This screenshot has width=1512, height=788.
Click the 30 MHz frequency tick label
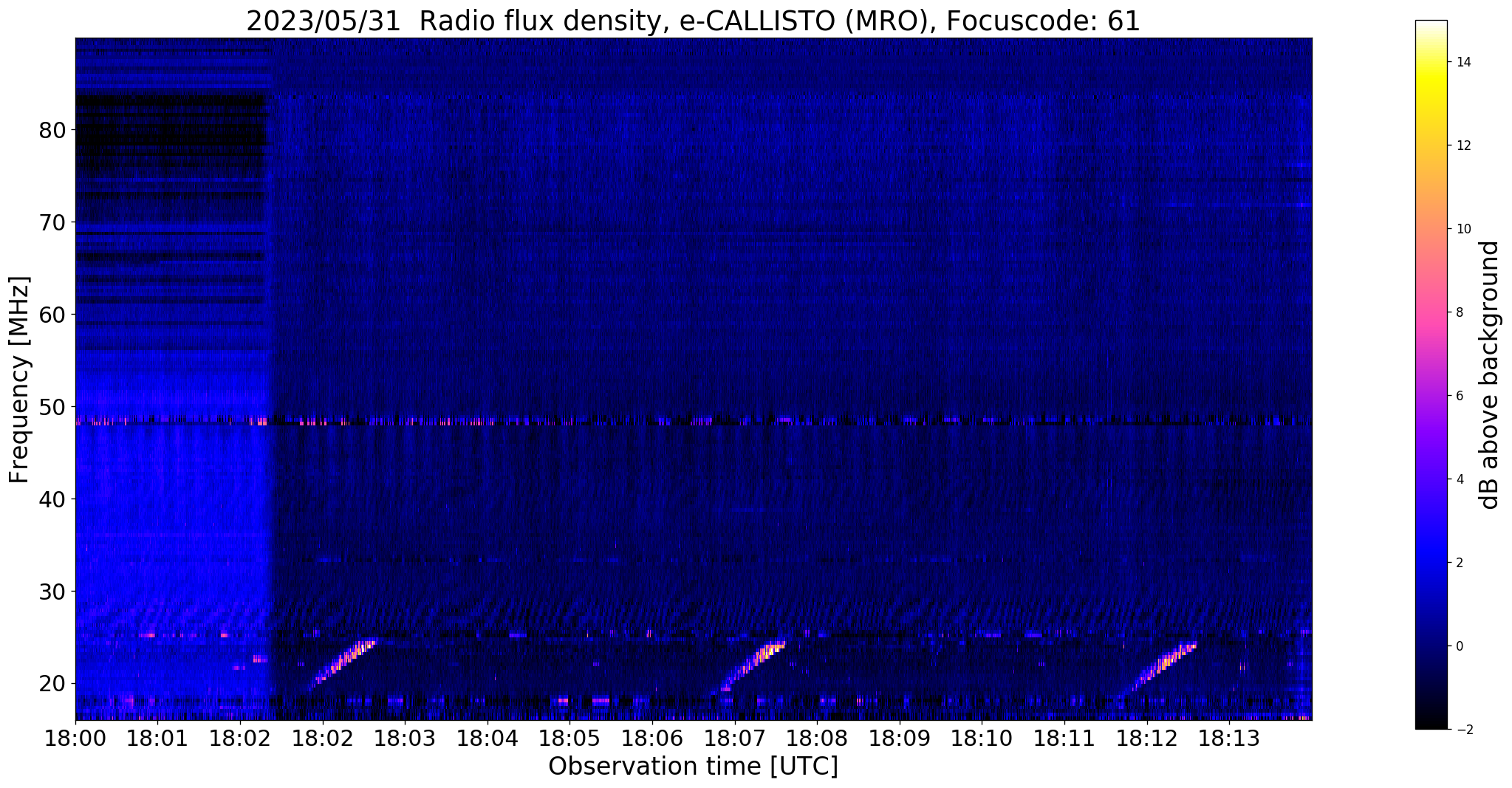coord(52,592)
